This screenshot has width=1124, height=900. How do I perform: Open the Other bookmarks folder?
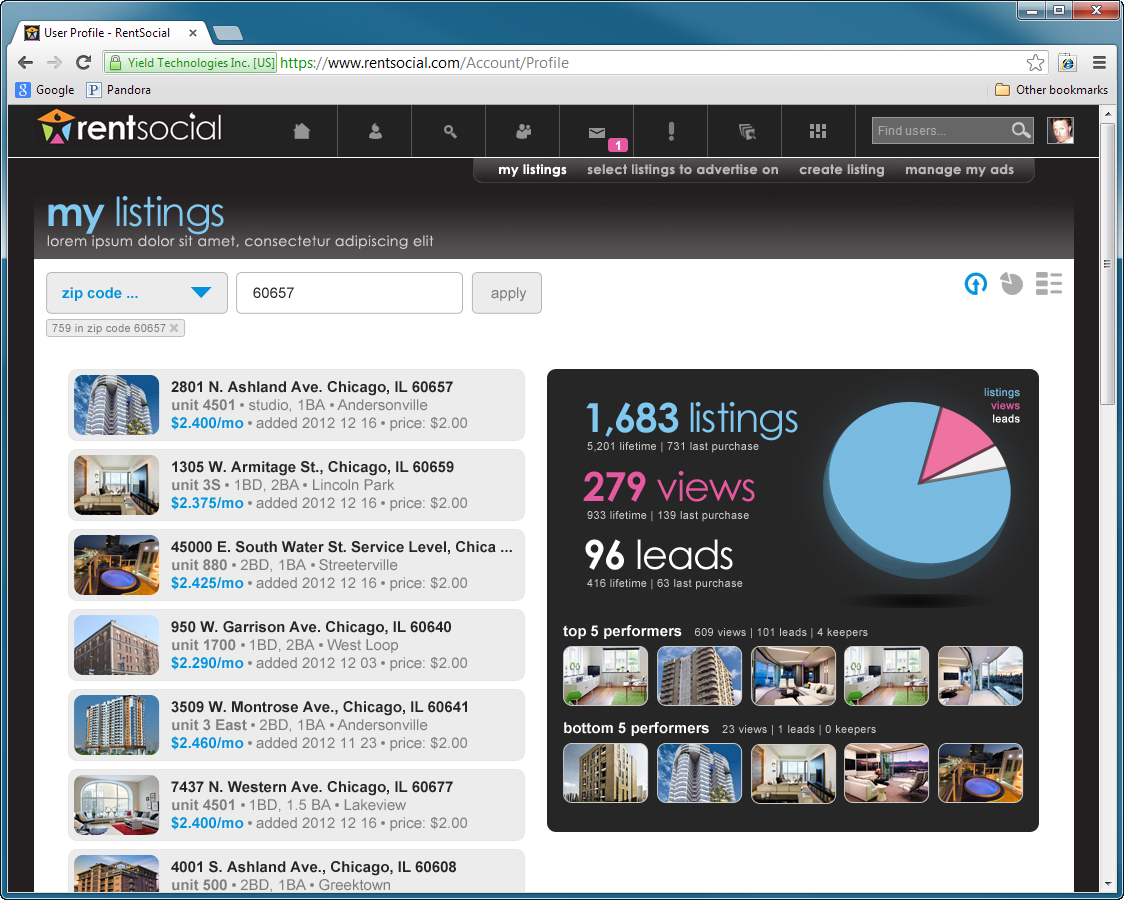pyautogui.click(x=1052, y=90)
